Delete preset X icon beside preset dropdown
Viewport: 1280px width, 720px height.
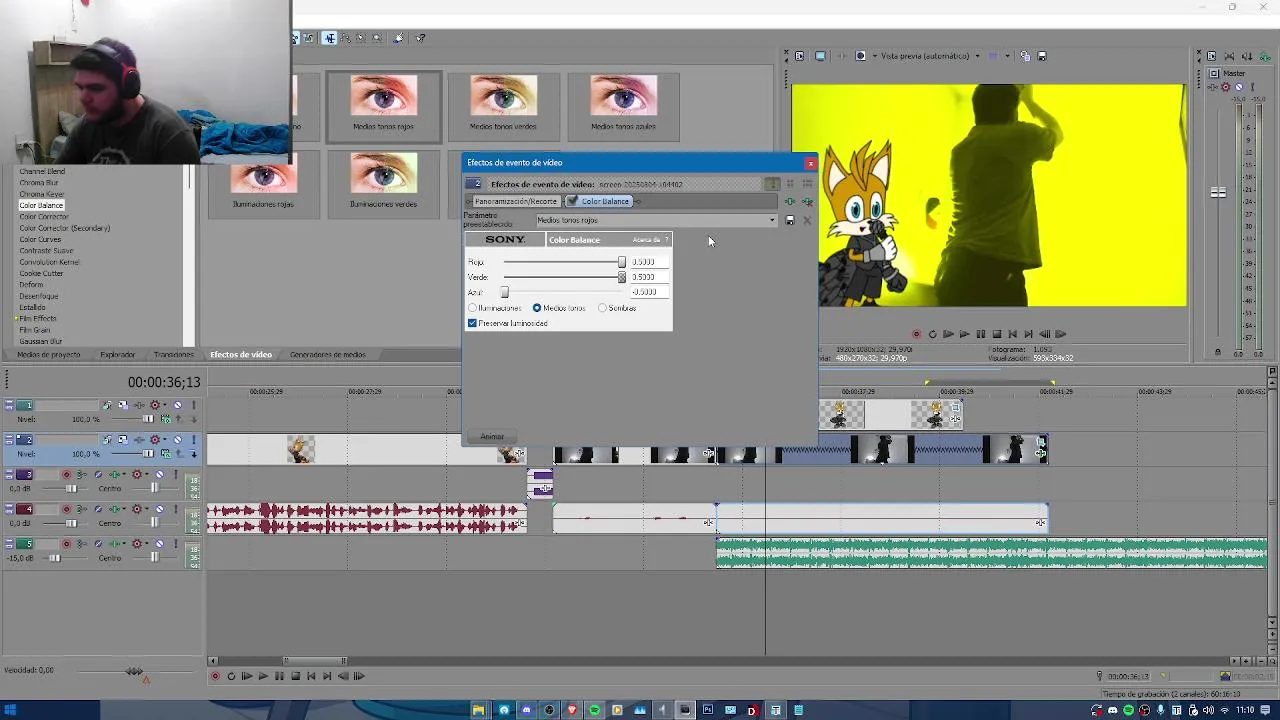click(807, 220)
